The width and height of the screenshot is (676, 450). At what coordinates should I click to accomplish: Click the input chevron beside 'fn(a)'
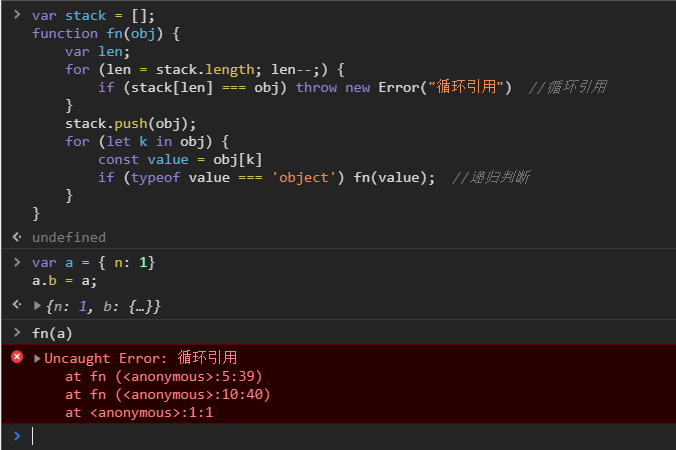pos(16,332)
